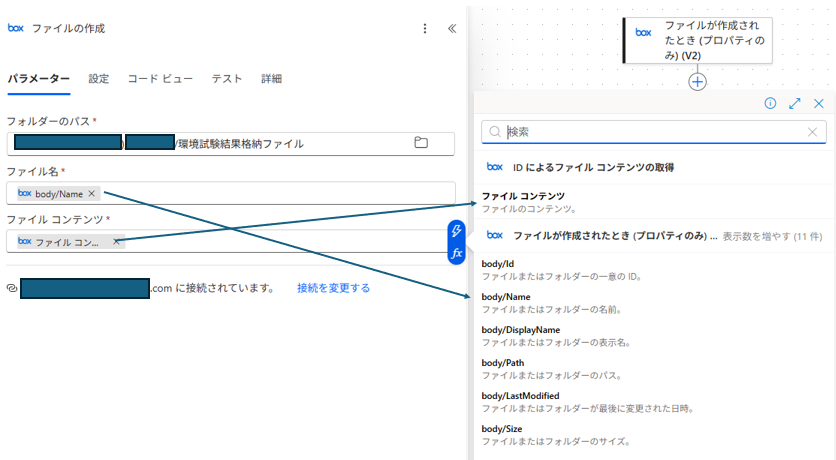The image size is (836, 460).
Task: Click 表示数を増やす (11 件) link
Action: (x=773, y=236)
